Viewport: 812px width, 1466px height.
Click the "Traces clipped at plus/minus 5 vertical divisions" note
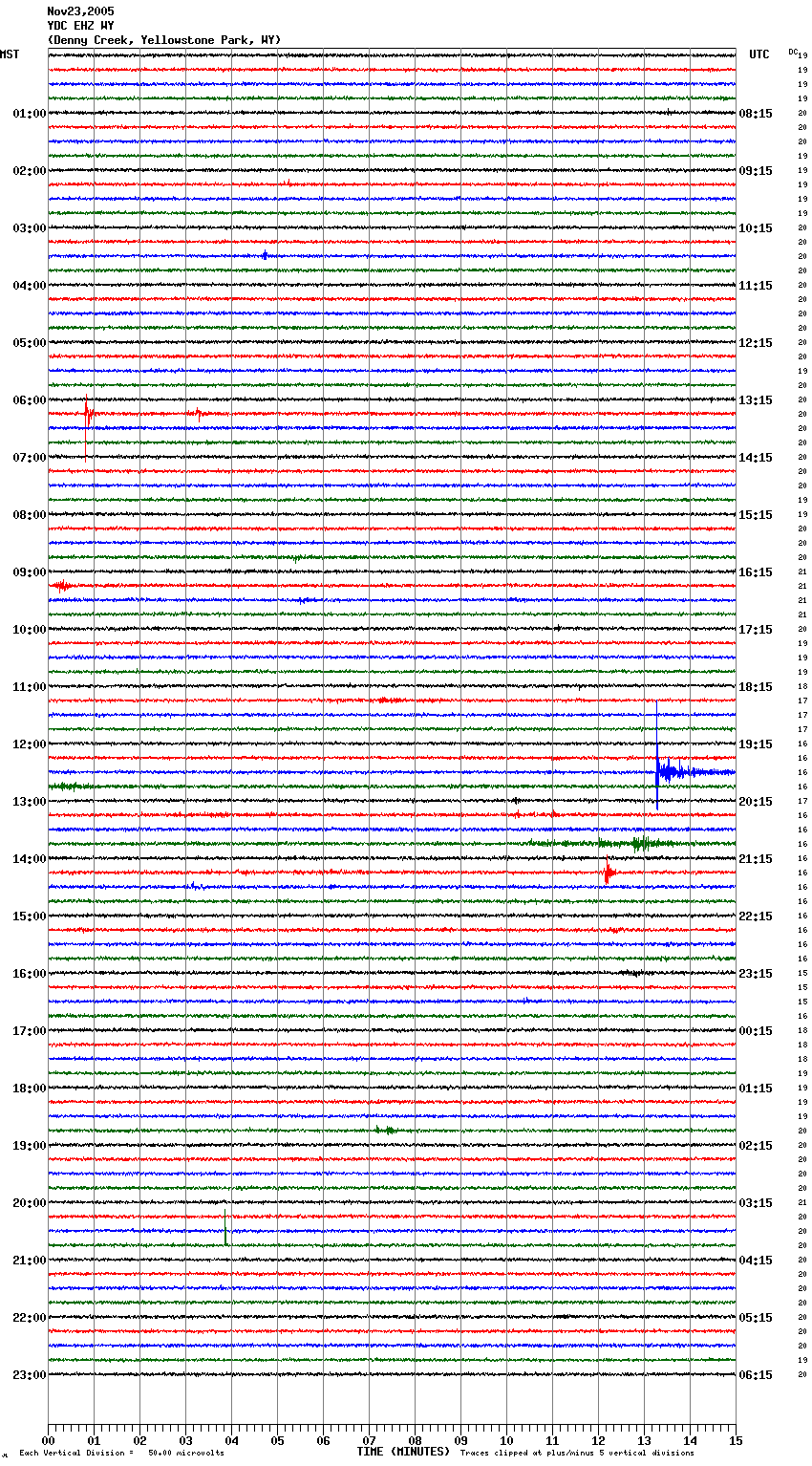[x=577, y=1453]
